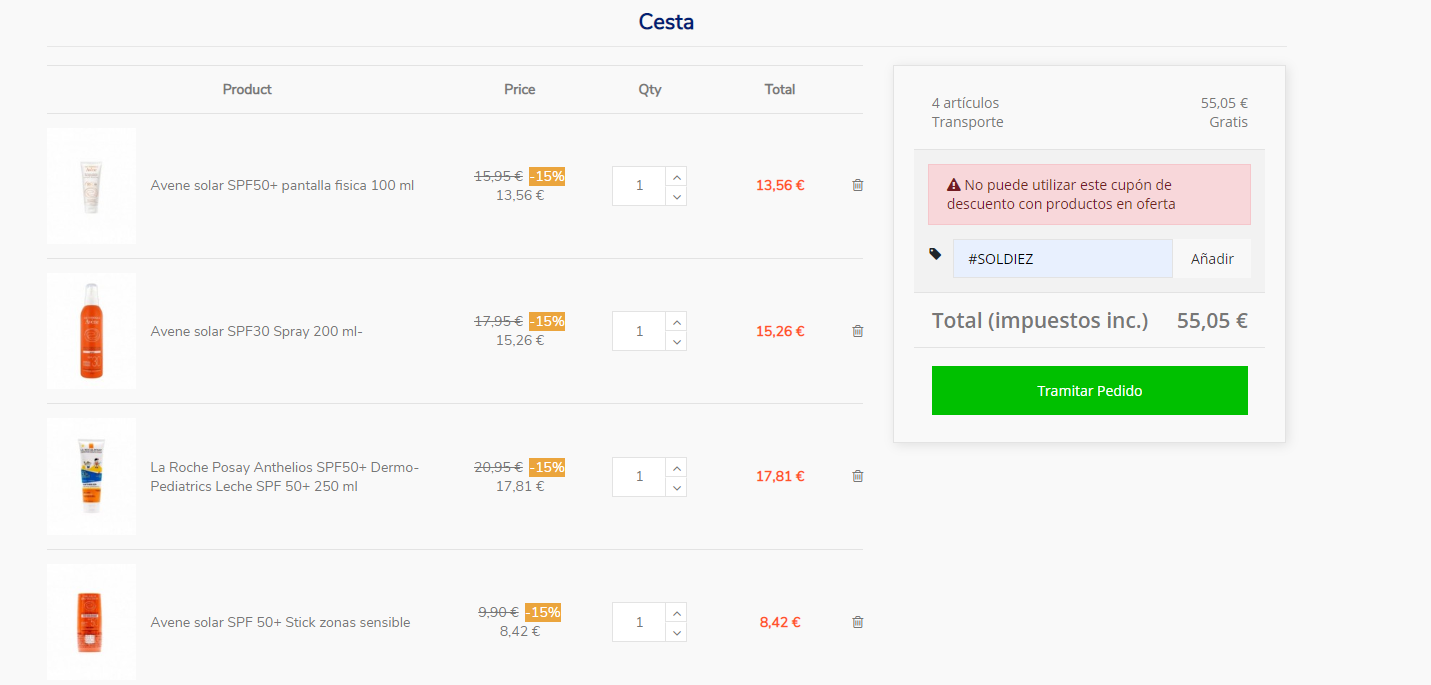Open Avene solar SPF30 Spray 200 ml link
This screenshot has width=1431, height=685.
coord(256,331)
